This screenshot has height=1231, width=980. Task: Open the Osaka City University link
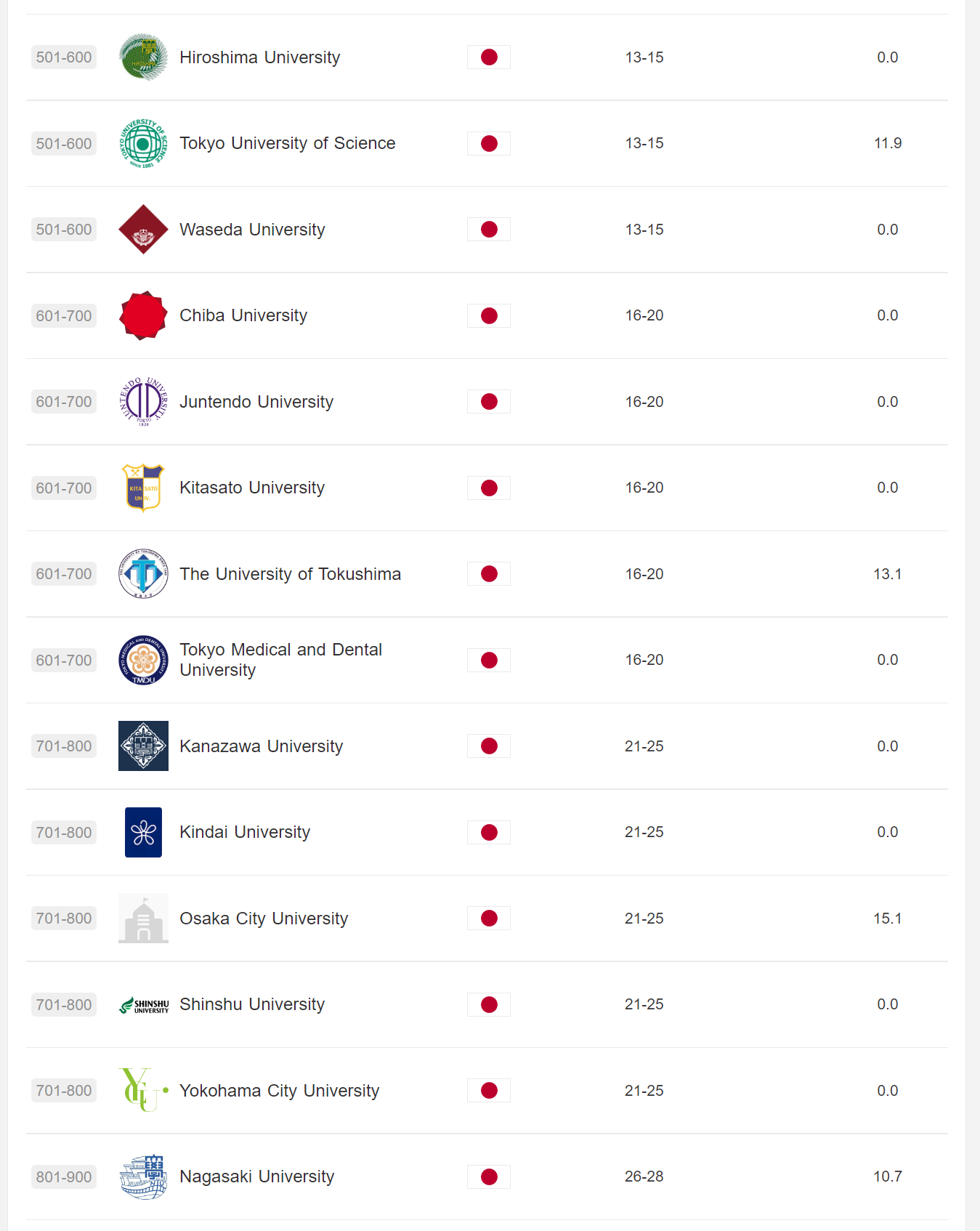pyautogui.click(x=264, y=919)
